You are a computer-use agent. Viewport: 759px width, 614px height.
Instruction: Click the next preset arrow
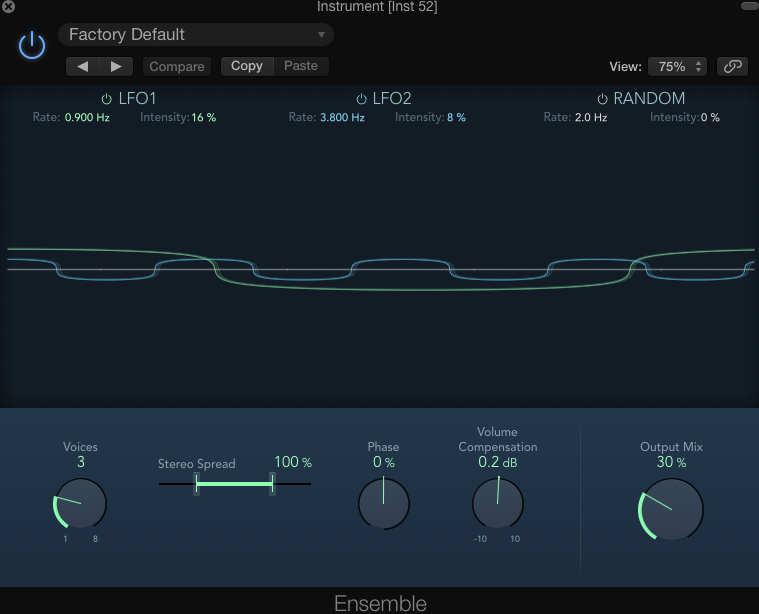pyautogui.click(x=117, y=66)
